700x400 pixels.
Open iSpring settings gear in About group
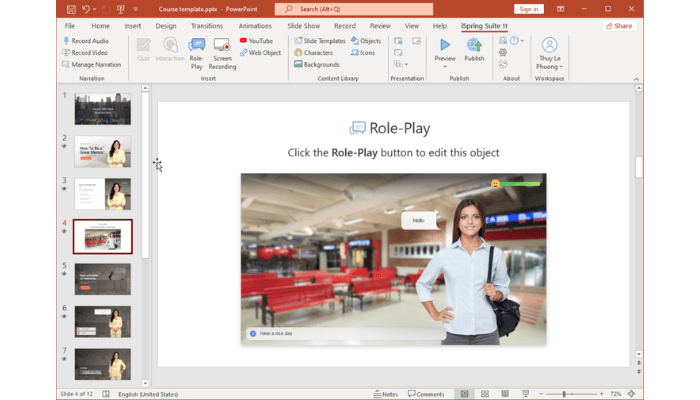[x=503, y=53]
